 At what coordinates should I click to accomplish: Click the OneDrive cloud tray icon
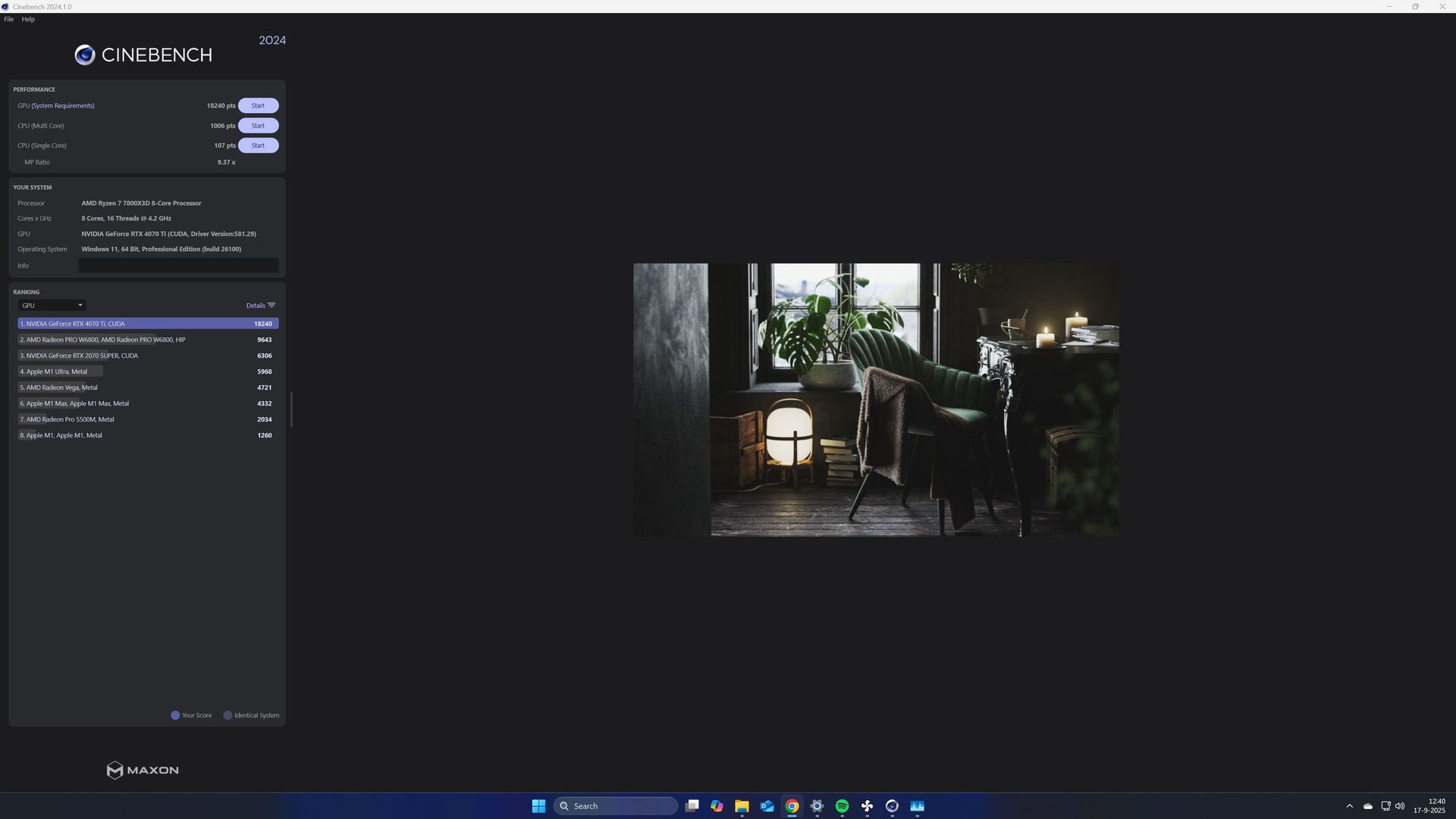(1368, 806)
